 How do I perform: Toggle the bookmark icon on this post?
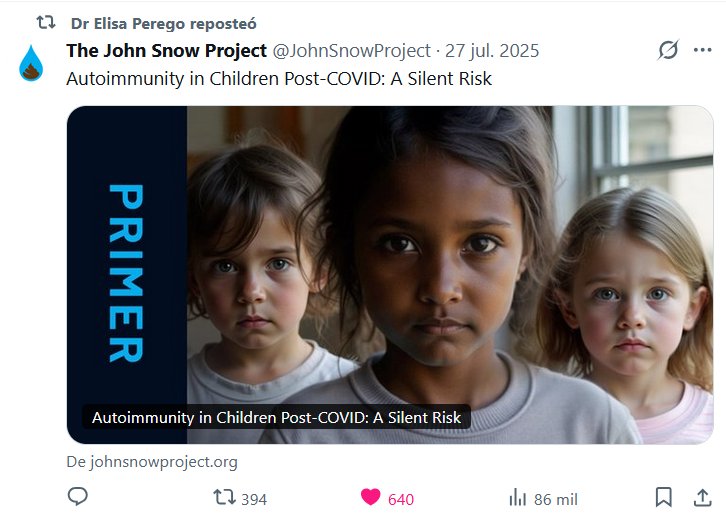click(x=663, y=497)
